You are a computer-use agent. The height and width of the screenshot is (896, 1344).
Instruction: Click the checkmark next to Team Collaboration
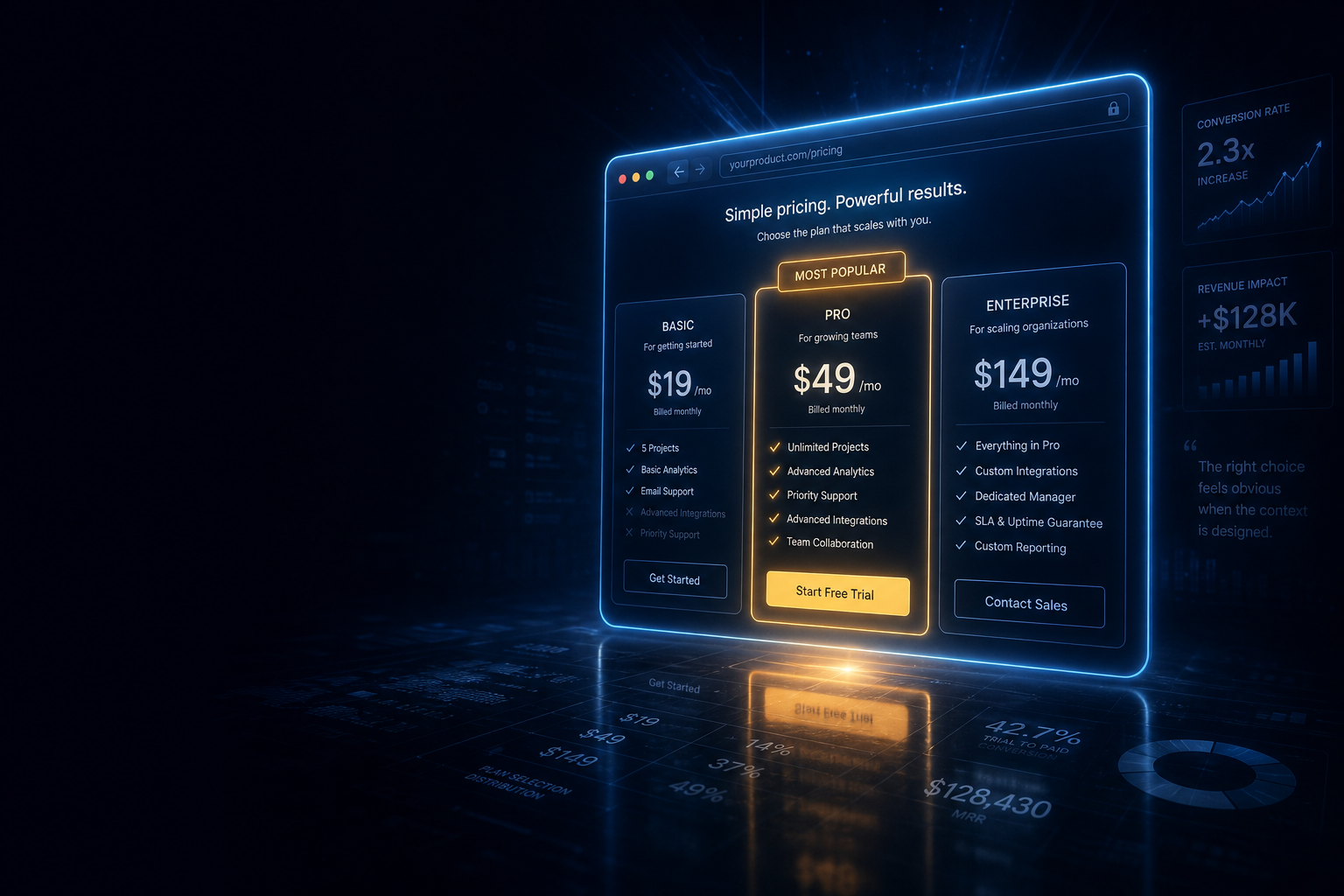point(773,541)
